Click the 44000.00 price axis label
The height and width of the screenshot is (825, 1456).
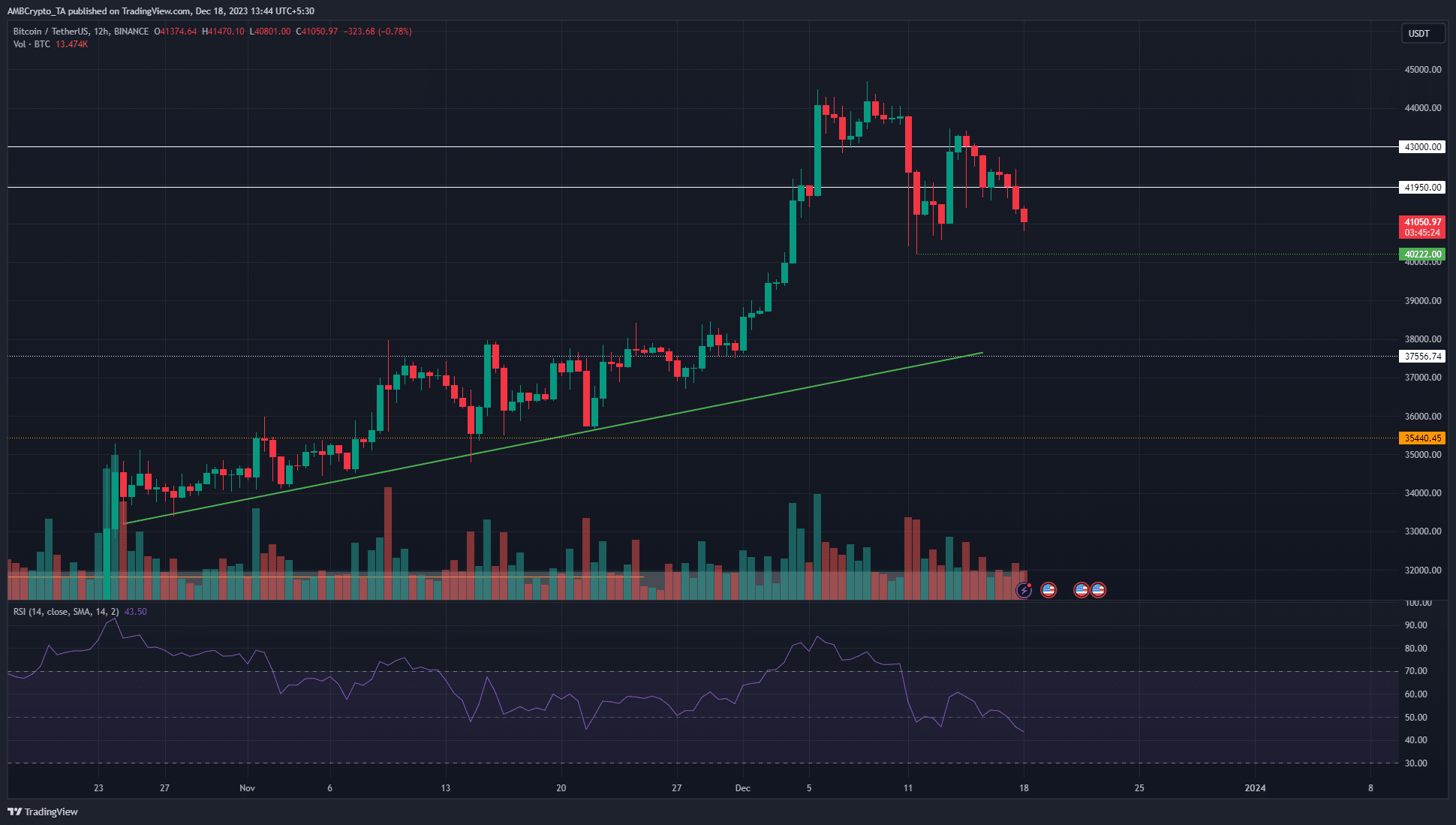coord(1423,108)
